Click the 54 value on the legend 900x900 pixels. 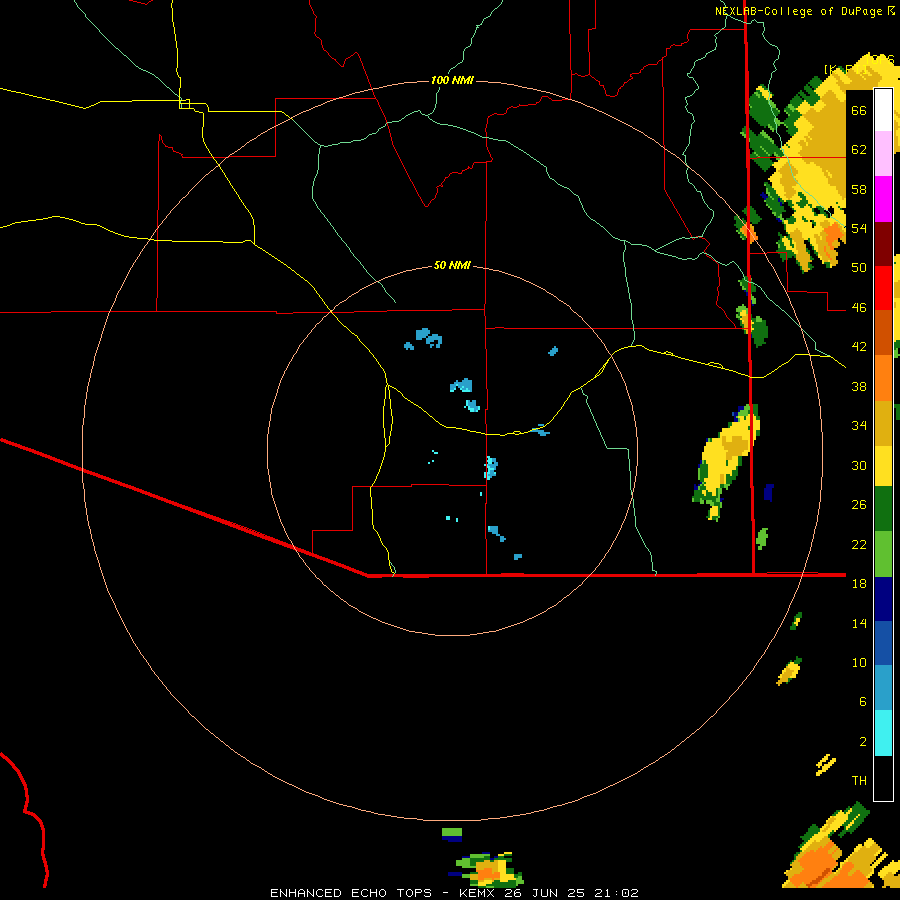(x=859, y=228)
